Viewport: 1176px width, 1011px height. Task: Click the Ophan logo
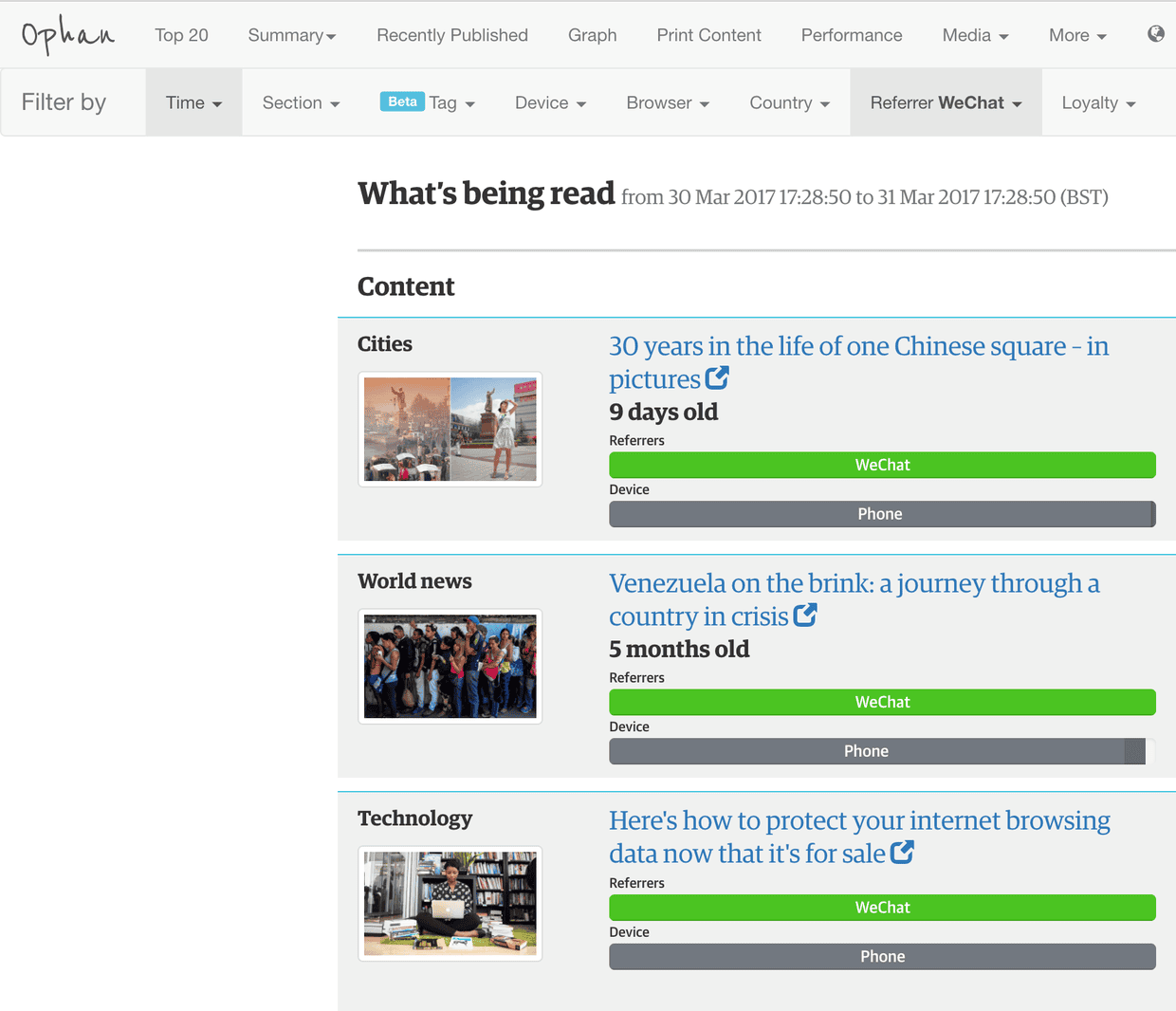[67, 35]
